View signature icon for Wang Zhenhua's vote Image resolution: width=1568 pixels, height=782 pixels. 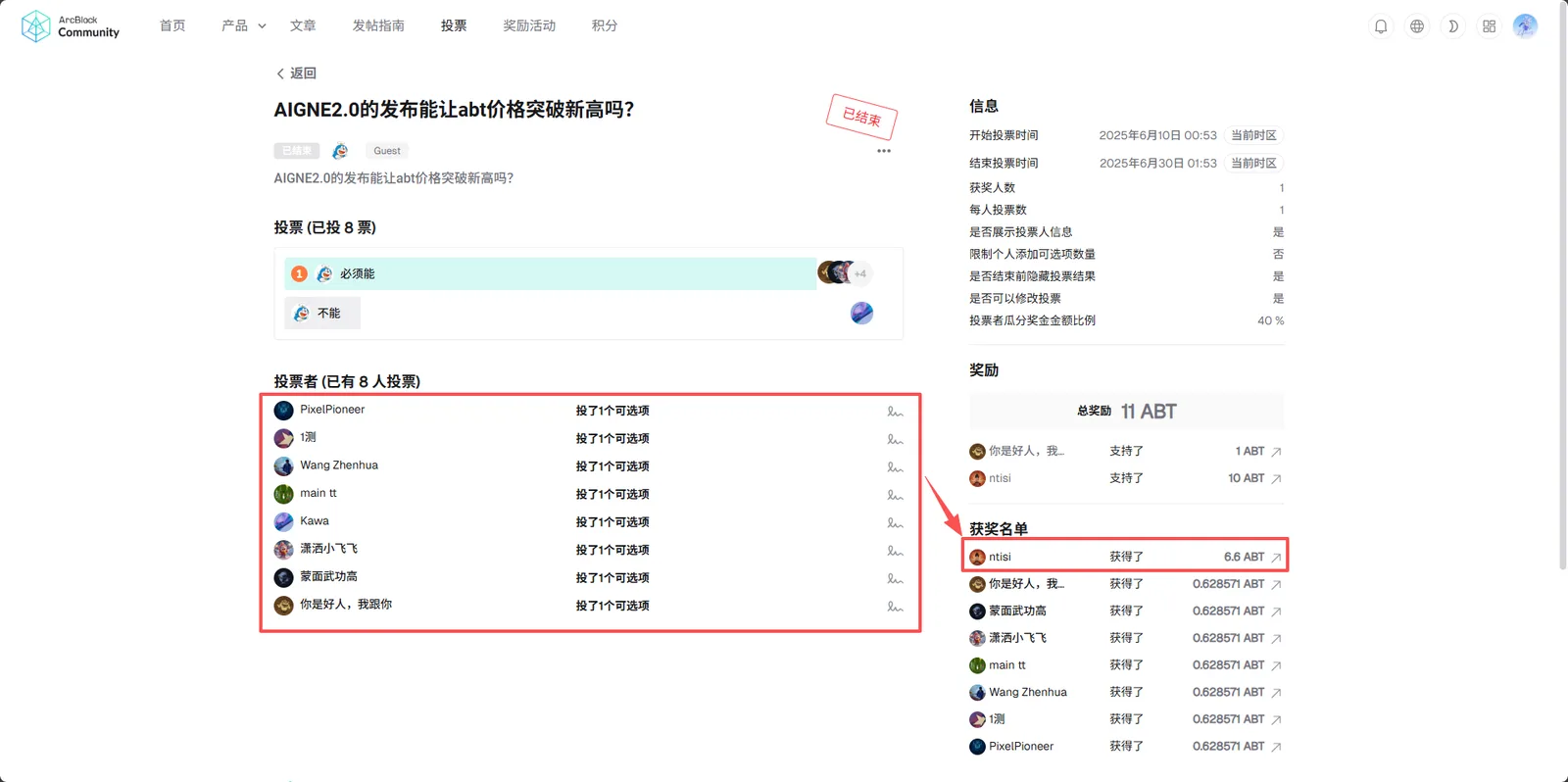click(895, 467)
